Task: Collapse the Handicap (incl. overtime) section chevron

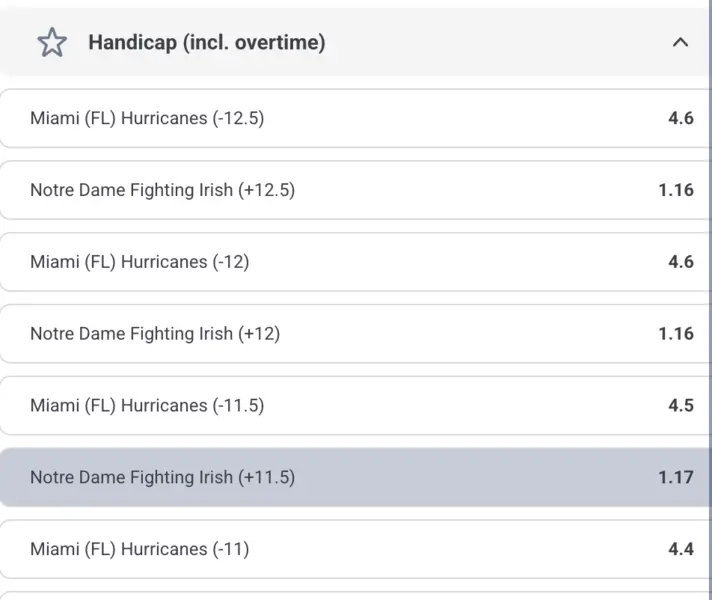Action: 681,43
